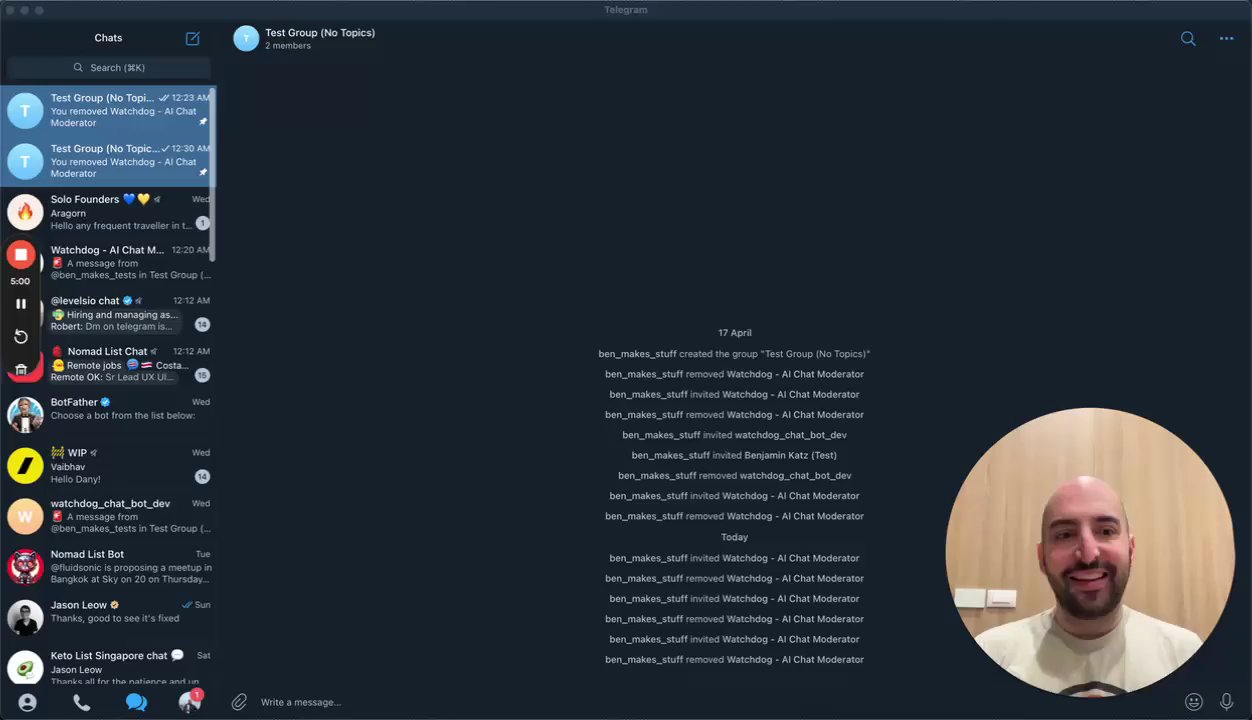The image size is (1252, 720).
Task: Click 'invited watchdog_chat_bot_dev' service message
Action: [x=734, y=435]
